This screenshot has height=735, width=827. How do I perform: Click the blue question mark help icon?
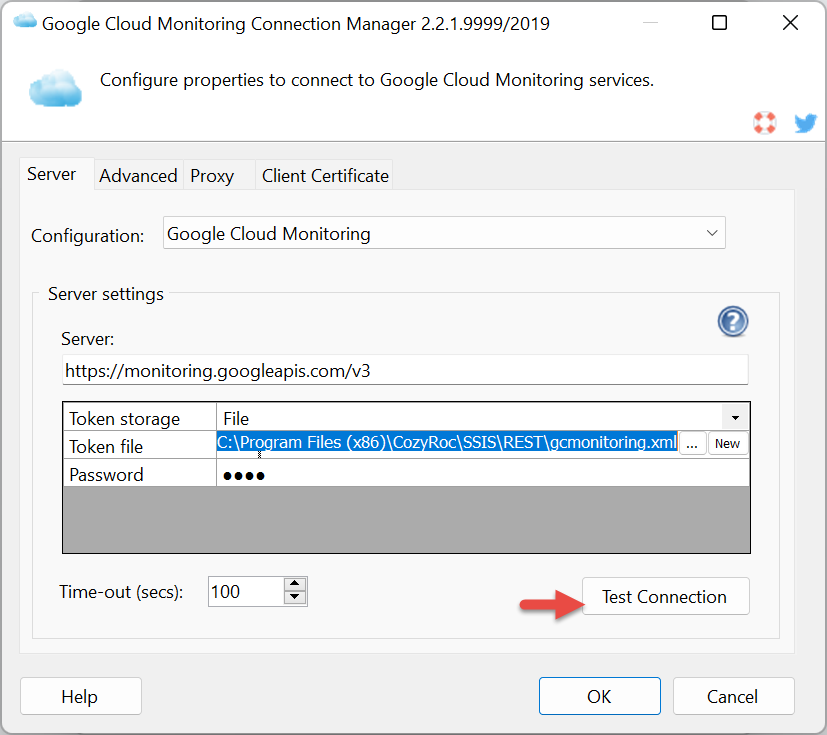[733, 321]
